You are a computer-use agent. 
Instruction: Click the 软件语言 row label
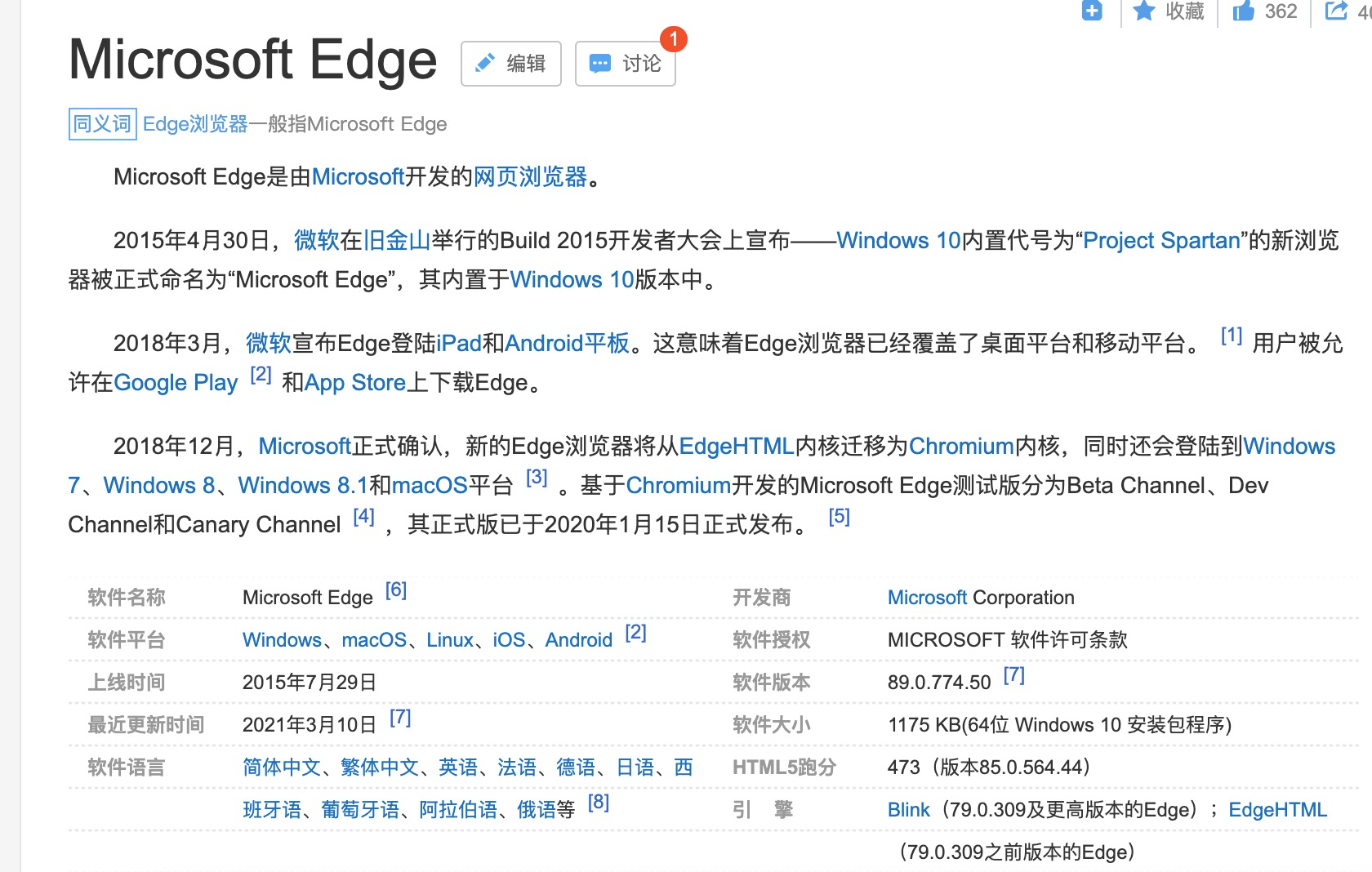[x=127, y=767]
